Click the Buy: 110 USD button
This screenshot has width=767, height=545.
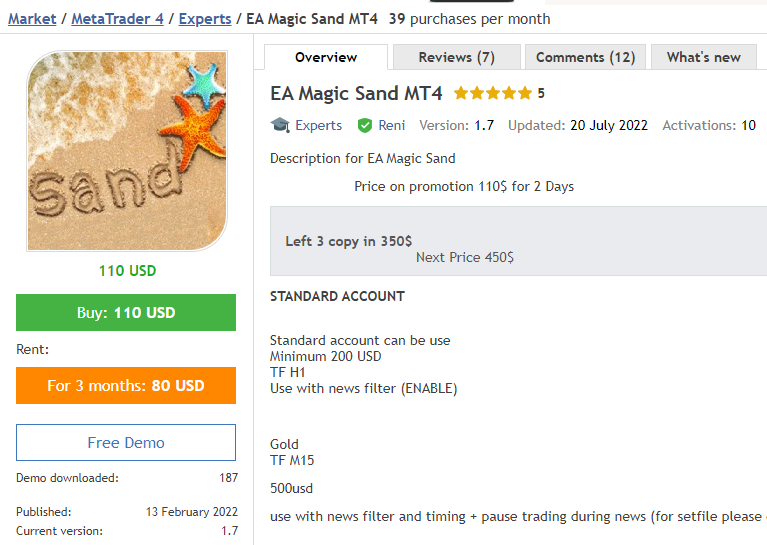point(126,313)
